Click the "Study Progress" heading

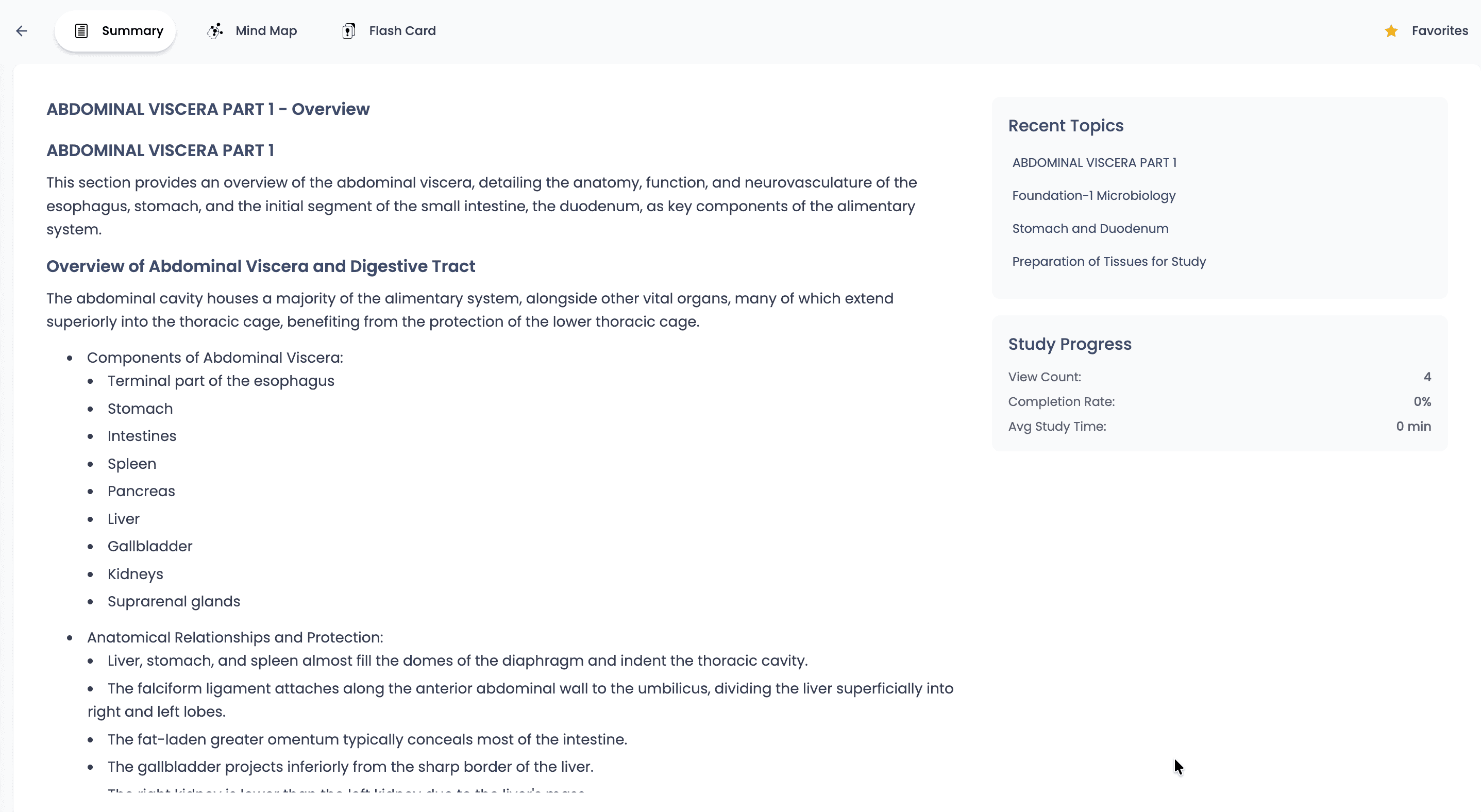coord(1069,344)
